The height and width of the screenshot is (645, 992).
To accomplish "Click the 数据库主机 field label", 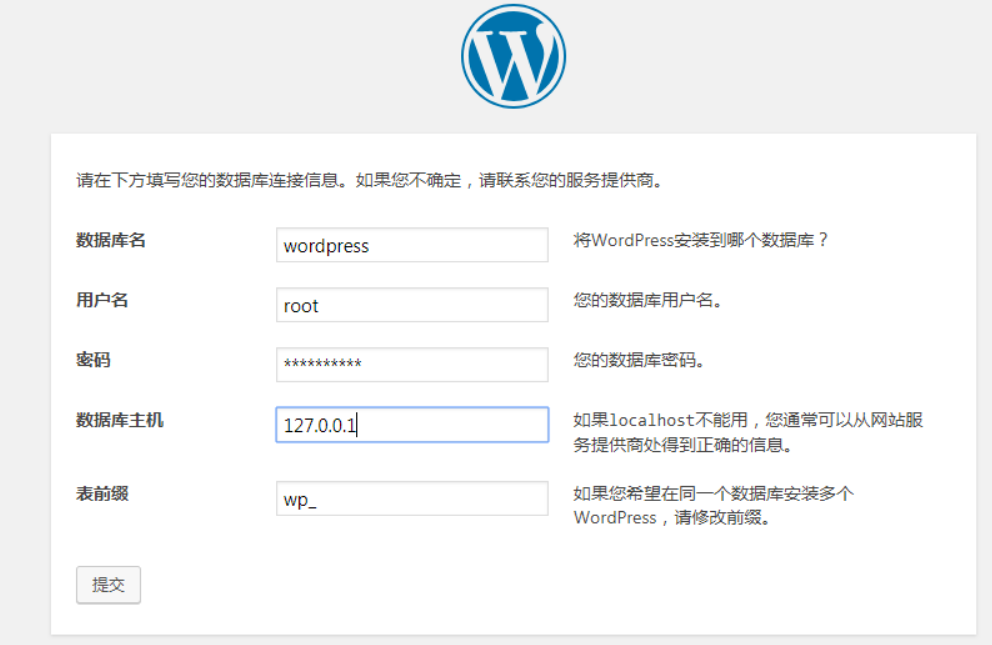I will [x=120, y=420].
